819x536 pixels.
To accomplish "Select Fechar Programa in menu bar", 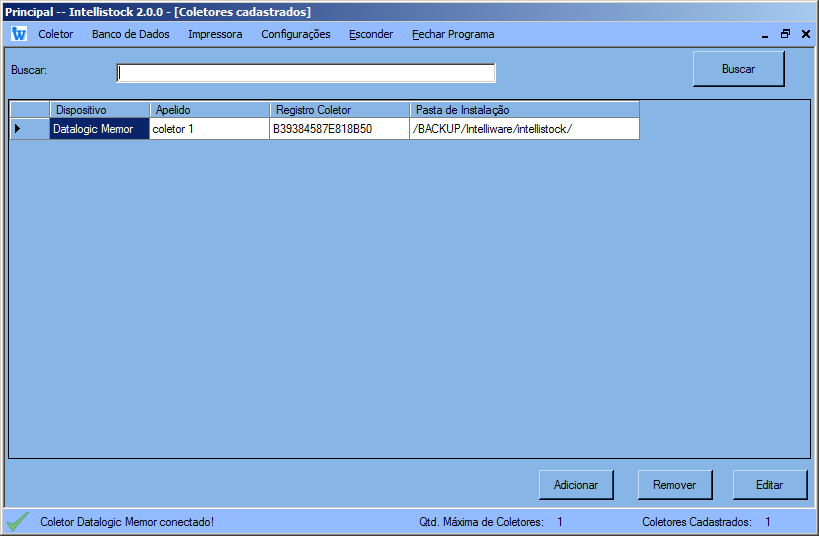I will click(x=453, y=34).
